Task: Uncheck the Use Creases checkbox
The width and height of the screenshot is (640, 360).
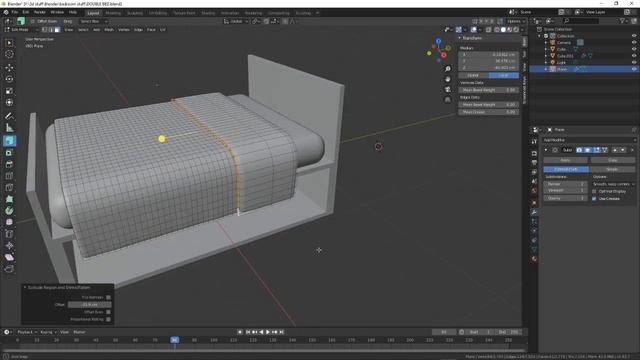Action: 594,198
